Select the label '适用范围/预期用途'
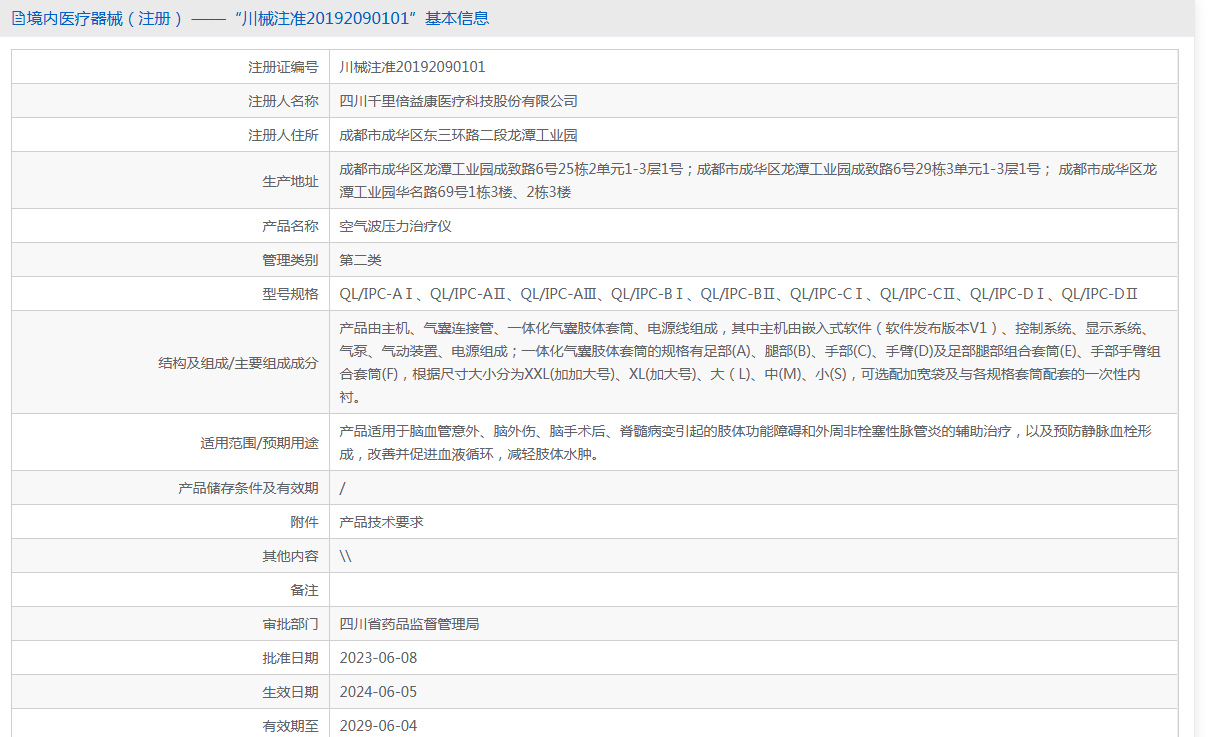1219x737 pixels. [260, 443]
